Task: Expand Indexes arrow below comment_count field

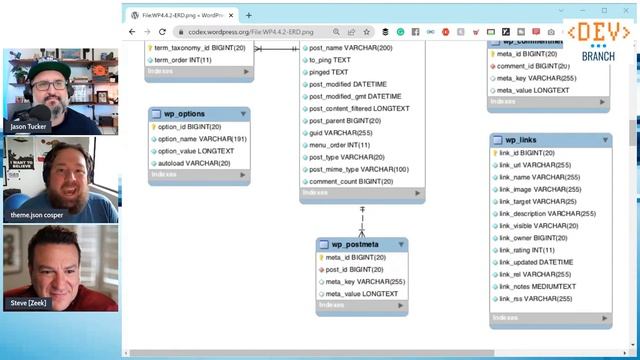Action: (418, 193)
